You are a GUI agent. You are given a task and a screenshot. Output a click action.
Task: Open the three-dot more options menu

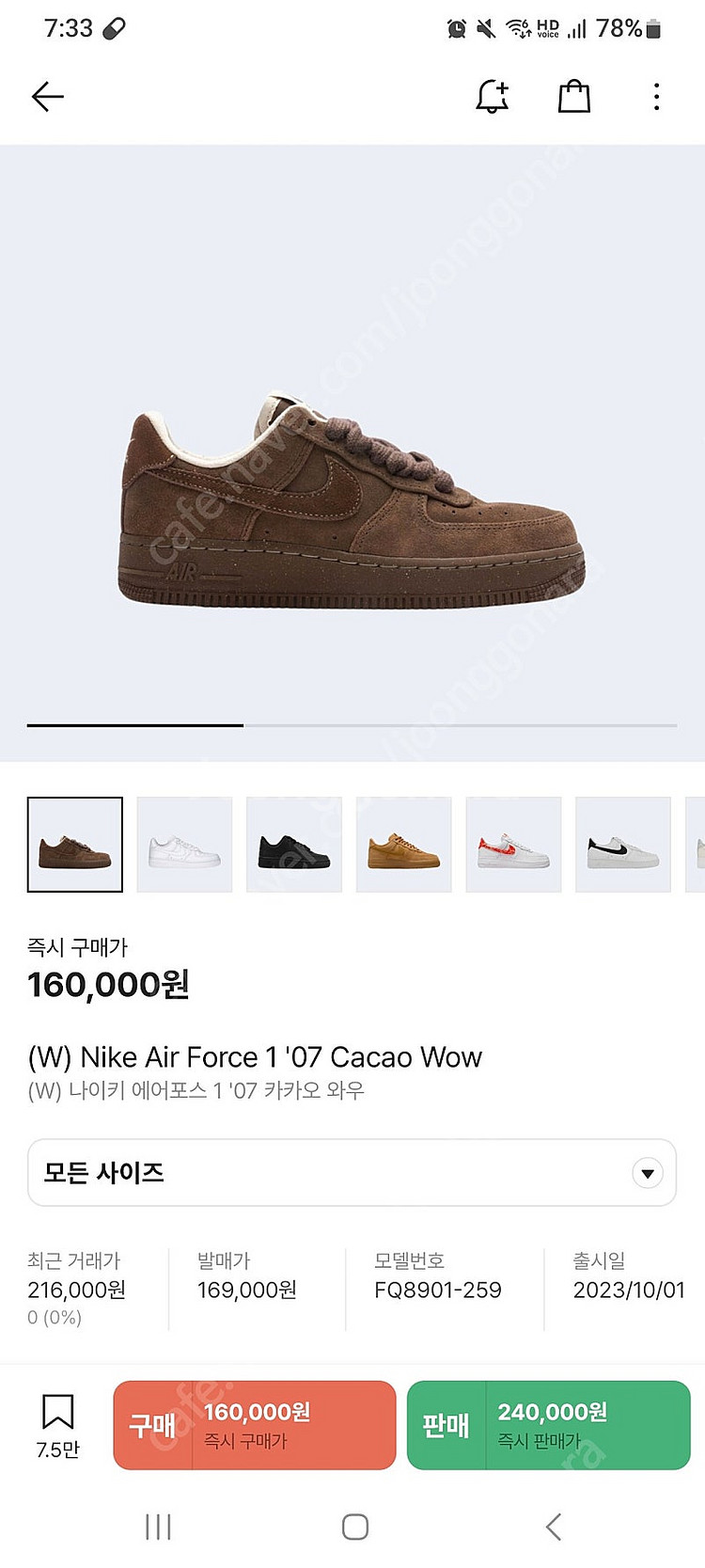coord(656,96)
